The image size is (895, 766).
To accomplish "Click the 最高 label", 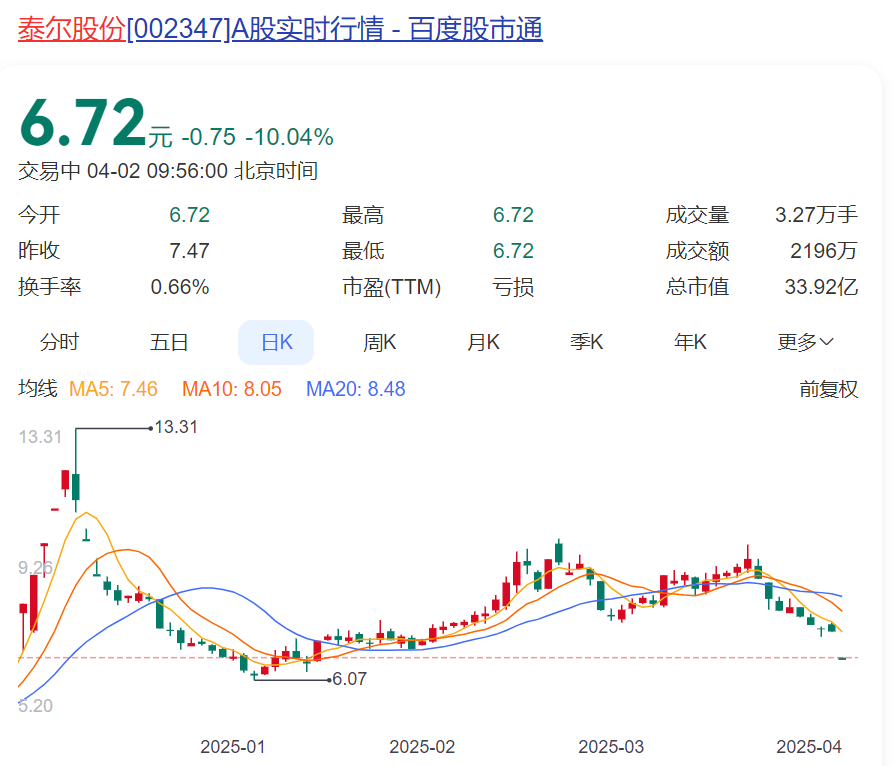I will click(363, 215).
